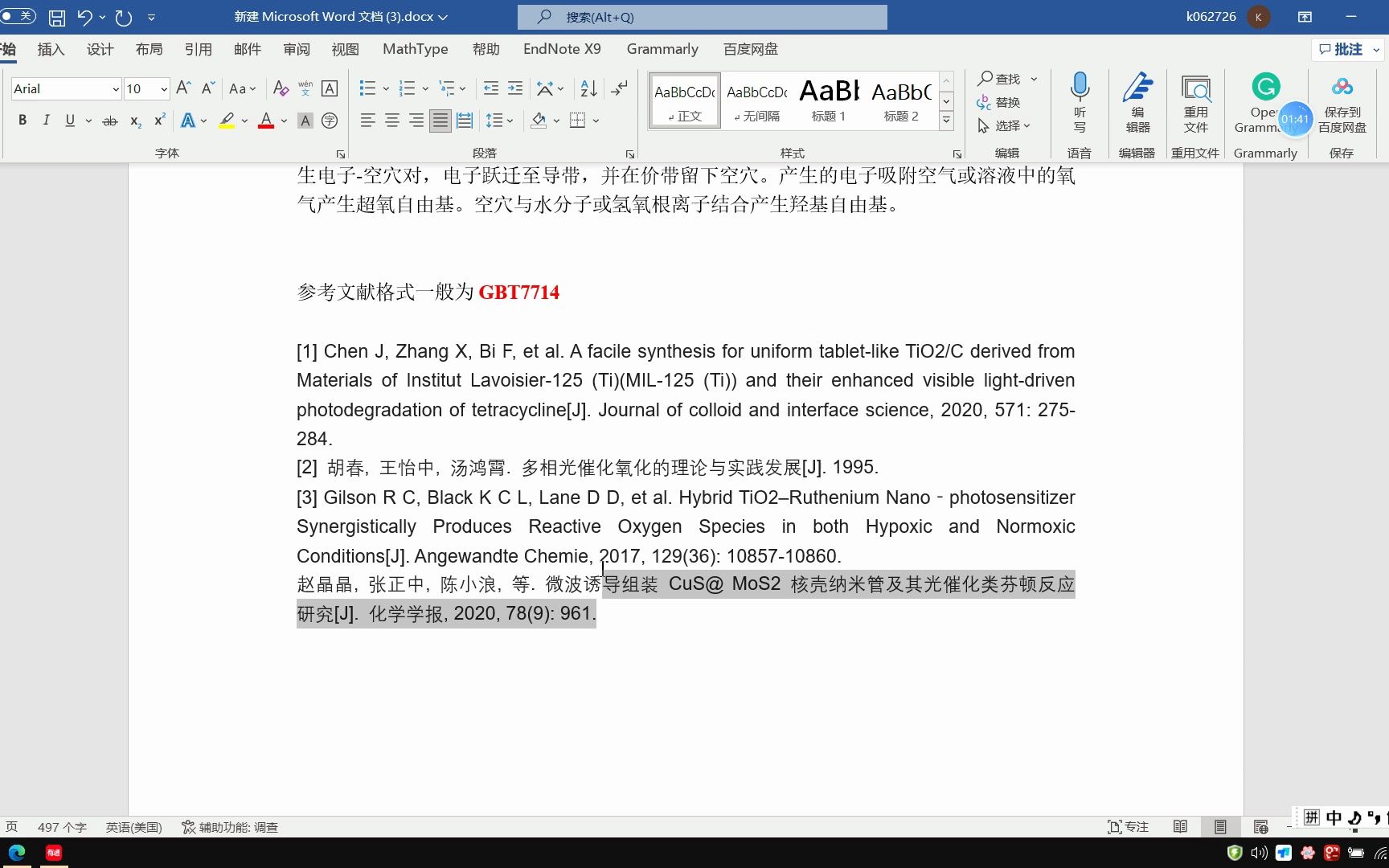This screenshot has height=868, width=1389.
Task: Save to Baidu Netdisk
Action: tap(1342, 102)
